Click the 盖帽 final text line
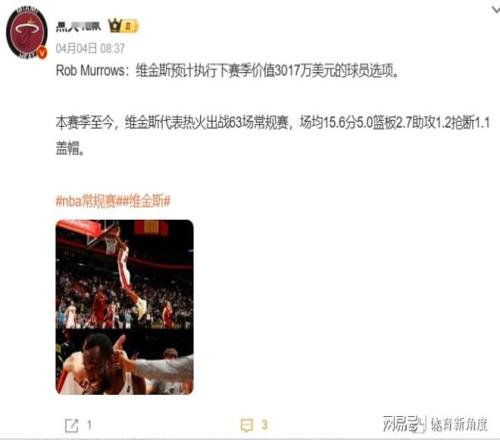Screen dimensions: 500x440 point(70,149)
